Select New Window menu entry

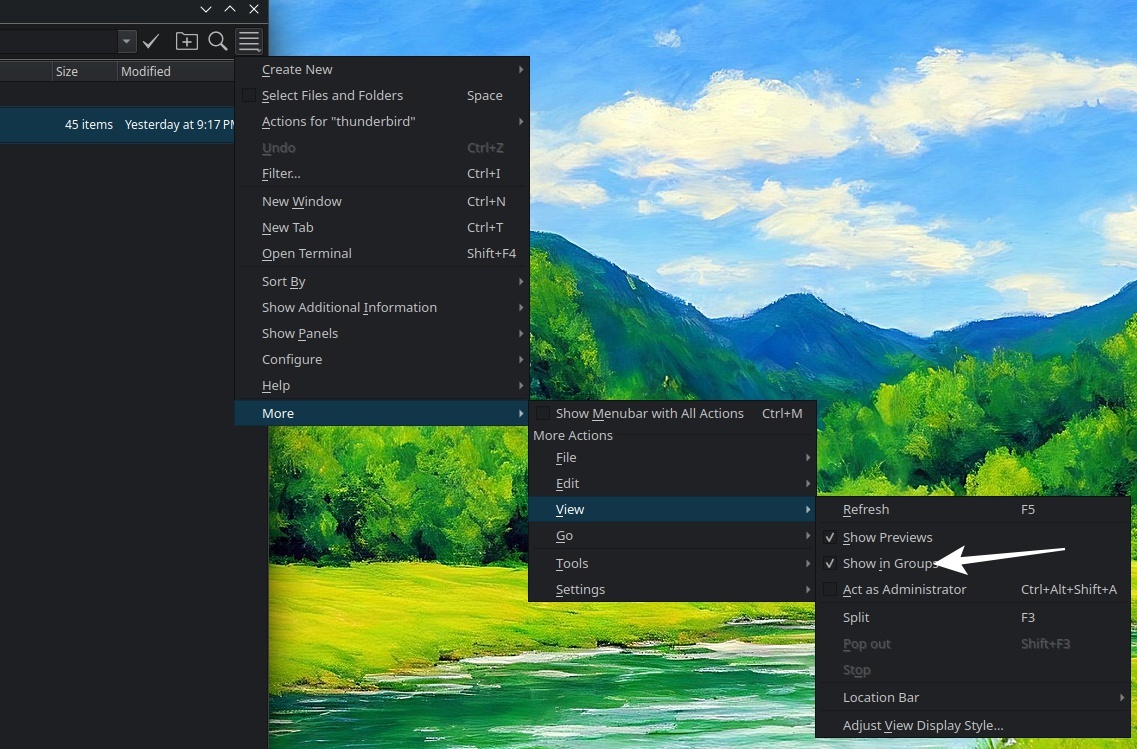click(382, 202)
